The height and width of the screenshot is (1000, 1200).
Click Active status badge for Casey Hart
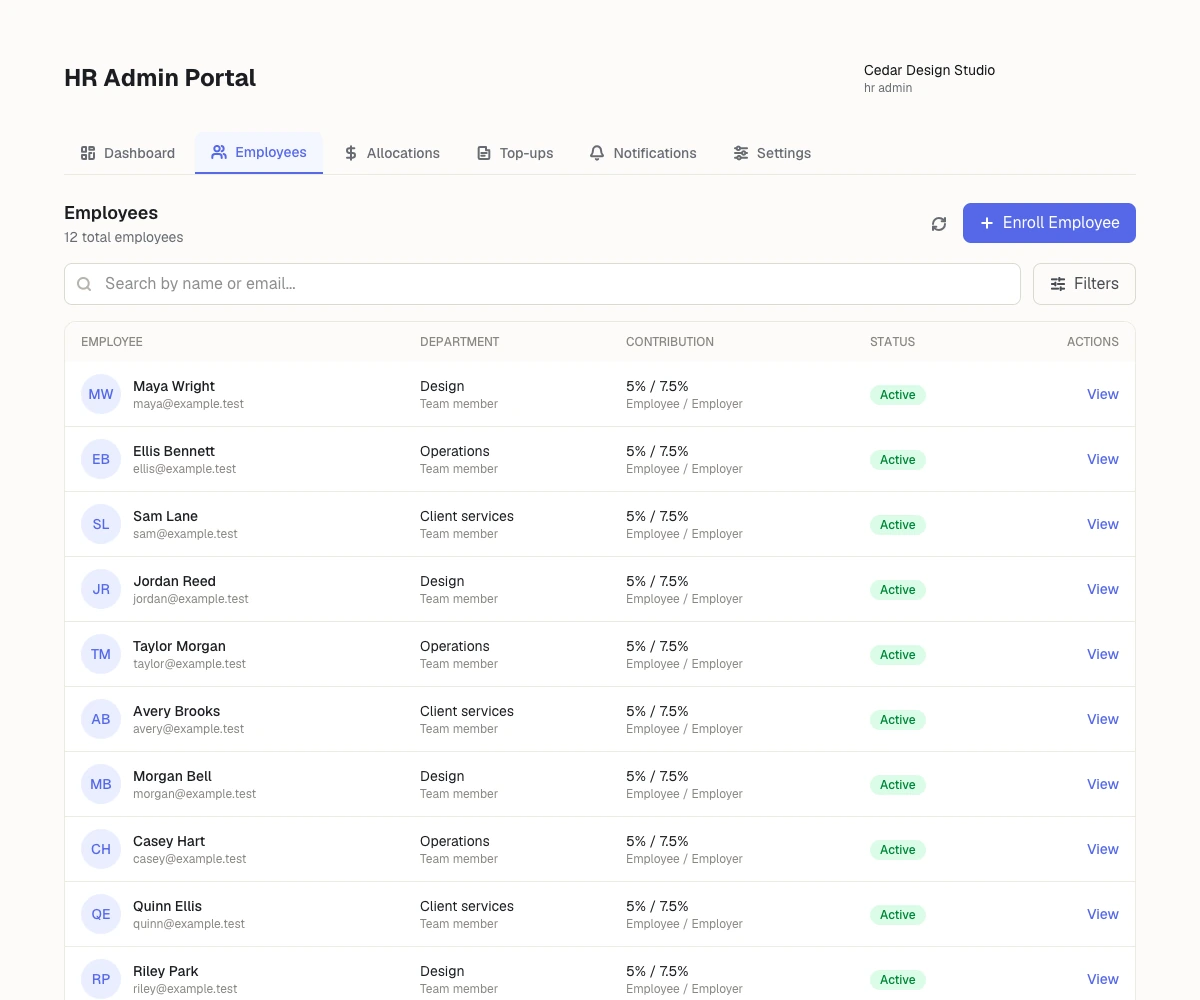coord(898,850)
